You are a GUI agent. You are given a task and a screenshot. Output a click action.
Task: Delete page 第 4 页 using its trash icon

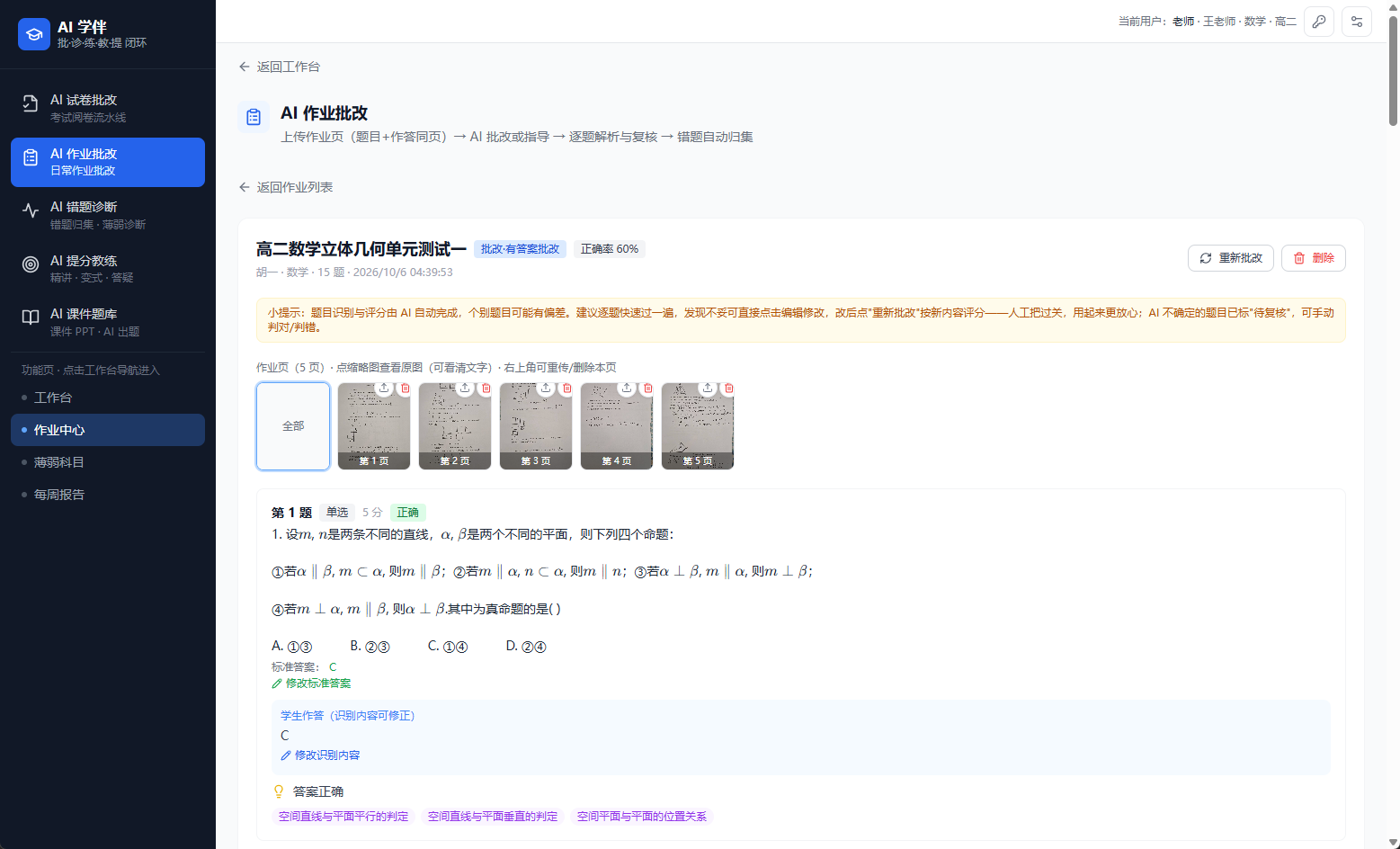click(x=647, y=388)
